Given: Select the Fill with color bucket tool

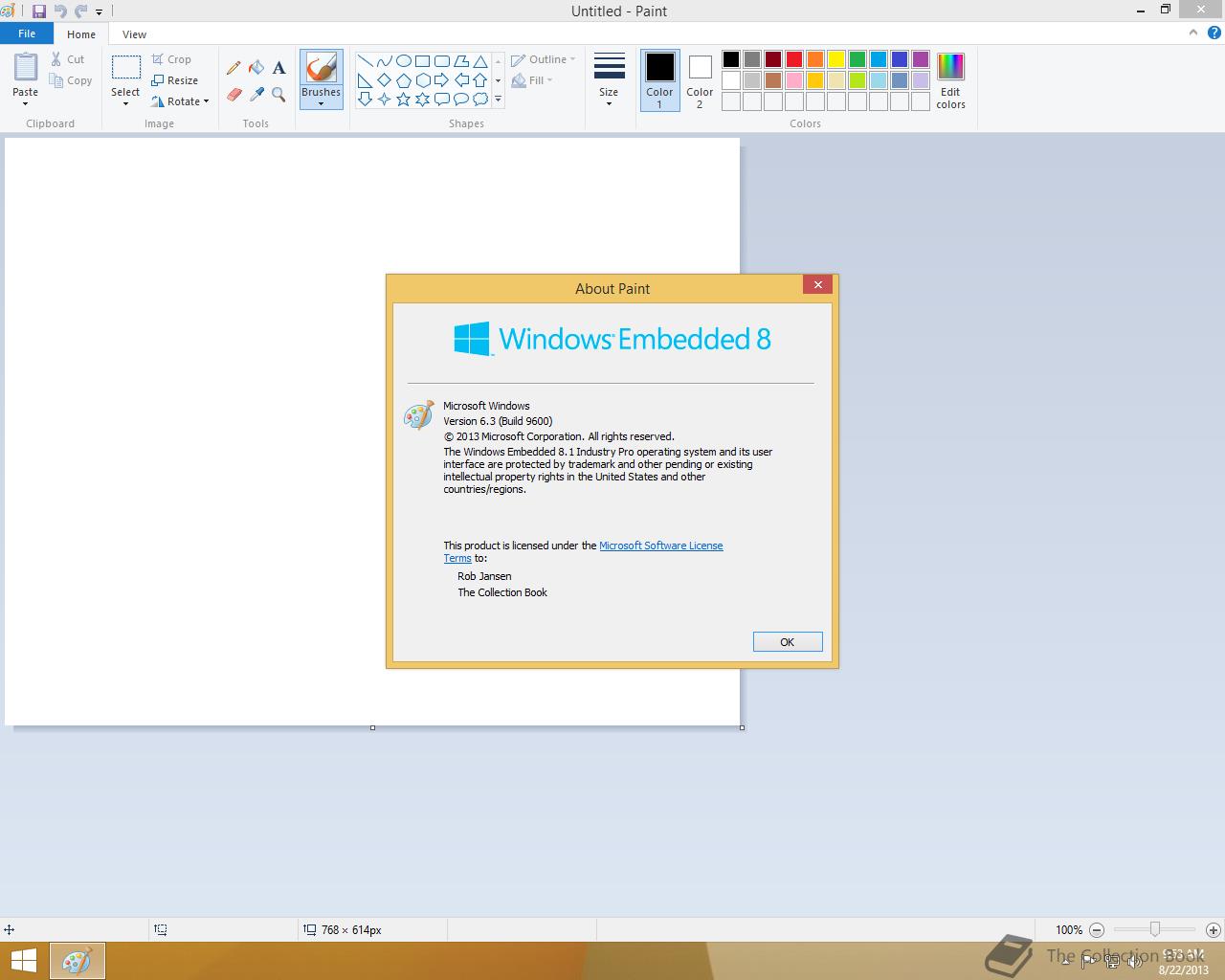Looking at the screenshot, I should tap(256, 68).
